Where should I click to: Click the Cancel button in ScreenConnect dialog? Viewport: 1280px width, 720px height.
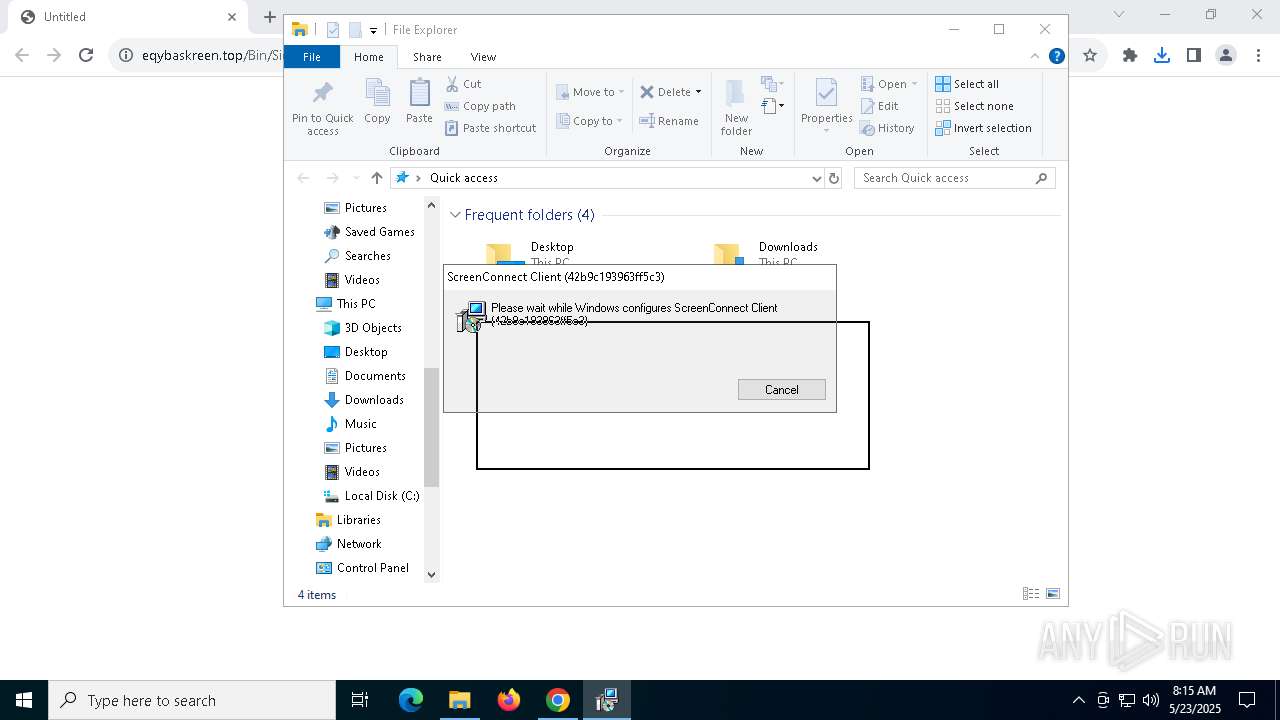coord(782,390)
